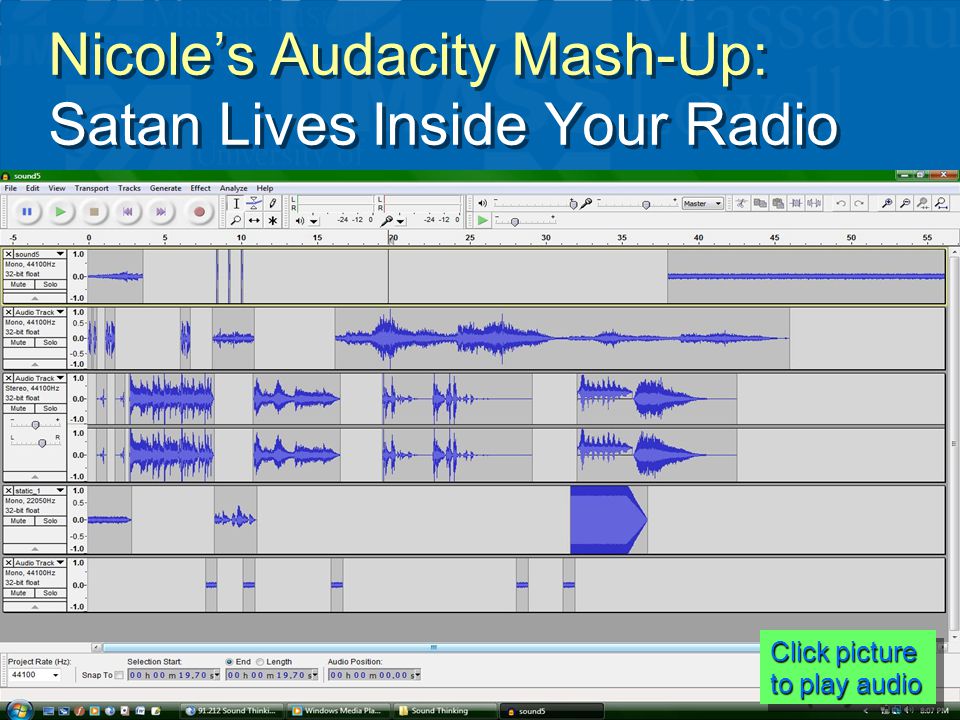Select the Draw (pencil) tool
Screen dimensions: 960x720
coord(272,203)
